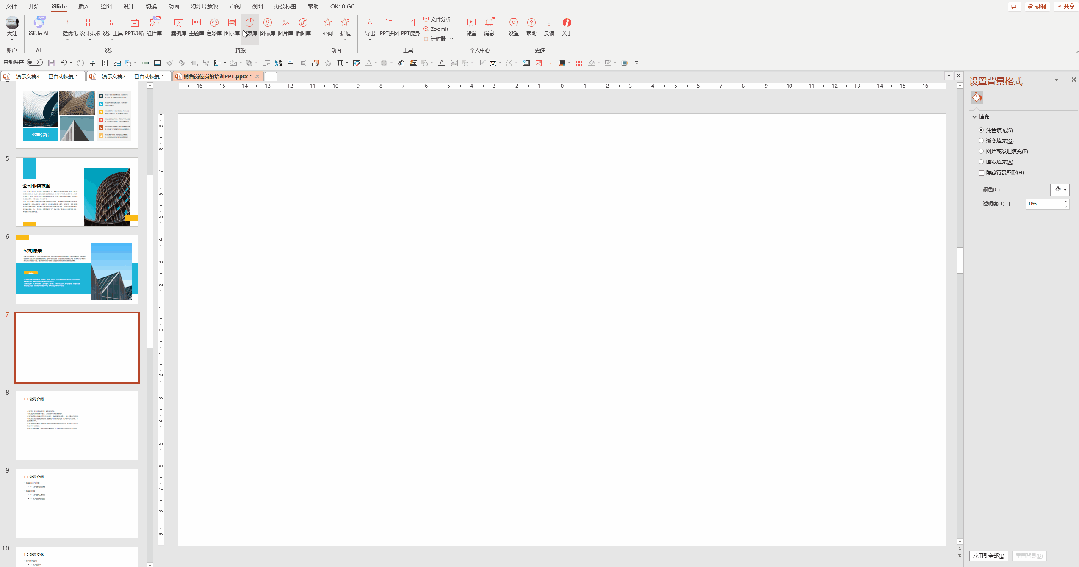The image size is (1079, 567).
Task: Select slide 9 thumbnail
Action: pyautogui.click(x=76, y=503)
